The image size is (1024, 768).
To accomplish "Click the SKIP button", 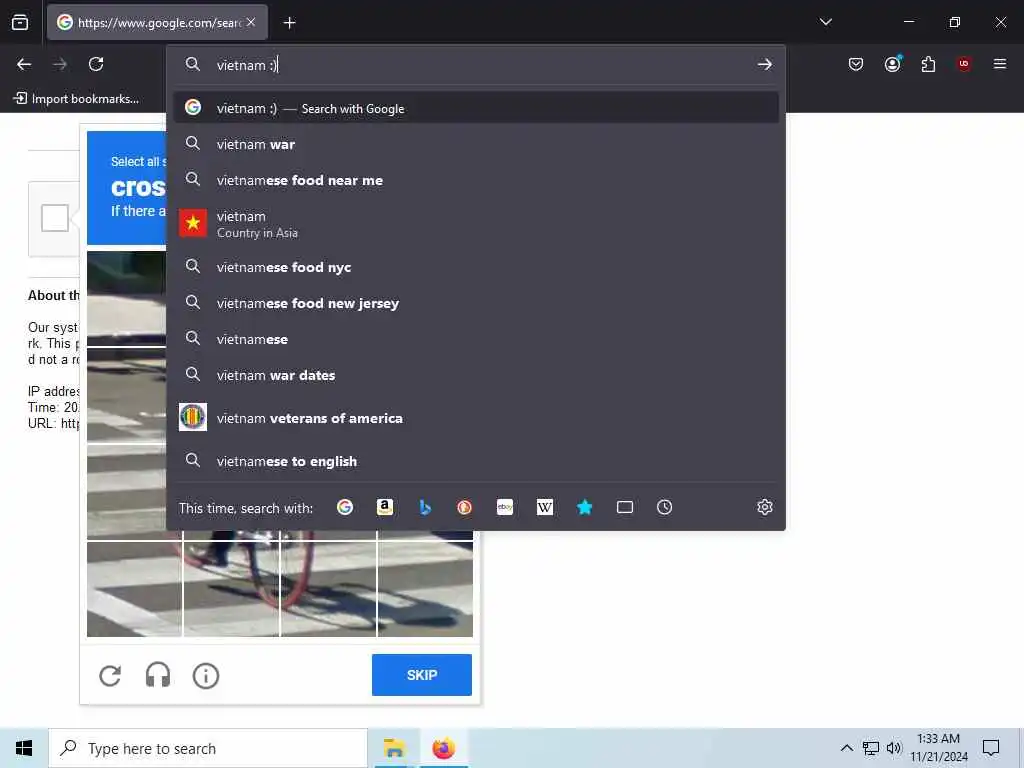I will pyautogui.click(x=422, y=675).
